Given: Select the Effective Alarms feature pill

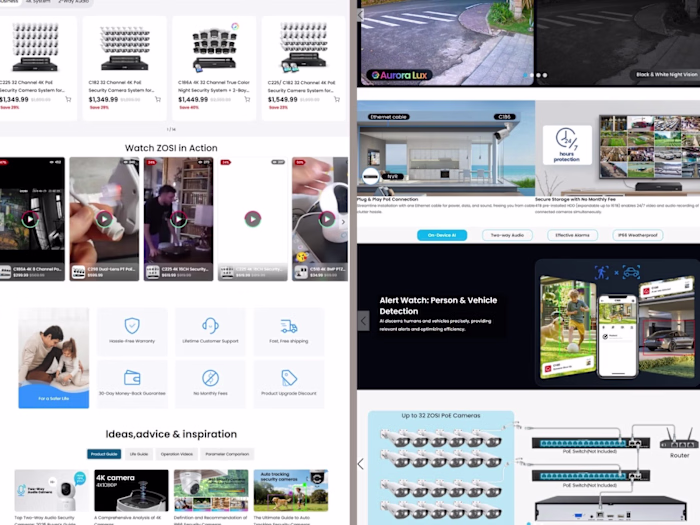Looking at the screenshot, I should [x=572, y=235].
